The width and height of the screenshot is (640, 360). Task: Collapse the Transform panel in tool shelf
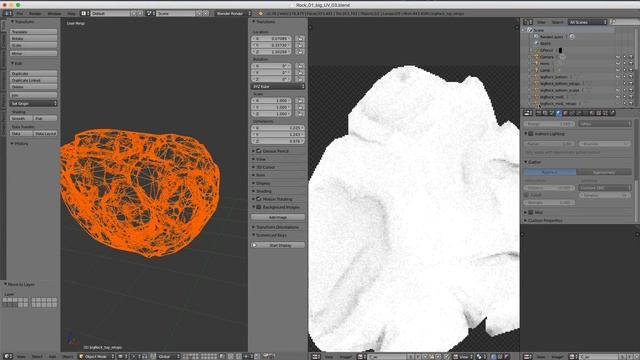pos(12,22)
